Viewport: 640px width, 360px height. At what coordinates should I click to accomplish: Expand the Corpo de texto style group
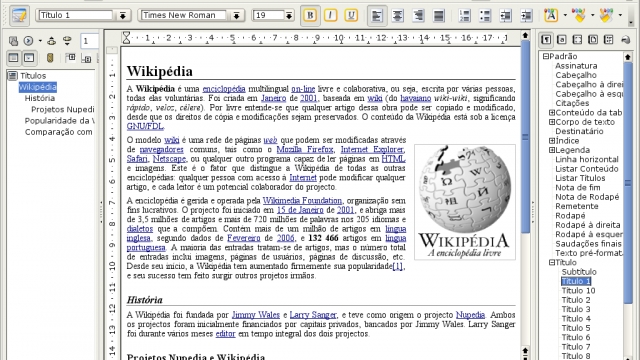tap(552, 122)
